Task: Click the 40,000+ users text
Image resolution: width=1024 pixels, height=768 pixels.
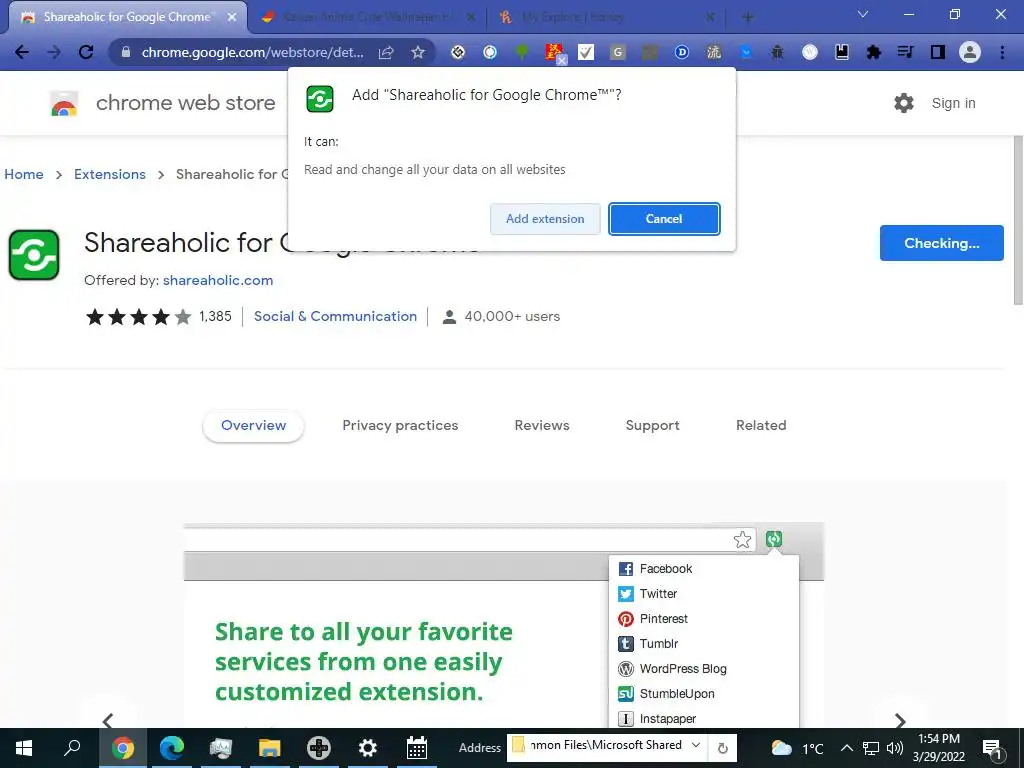Action: [x=512, y=316]
